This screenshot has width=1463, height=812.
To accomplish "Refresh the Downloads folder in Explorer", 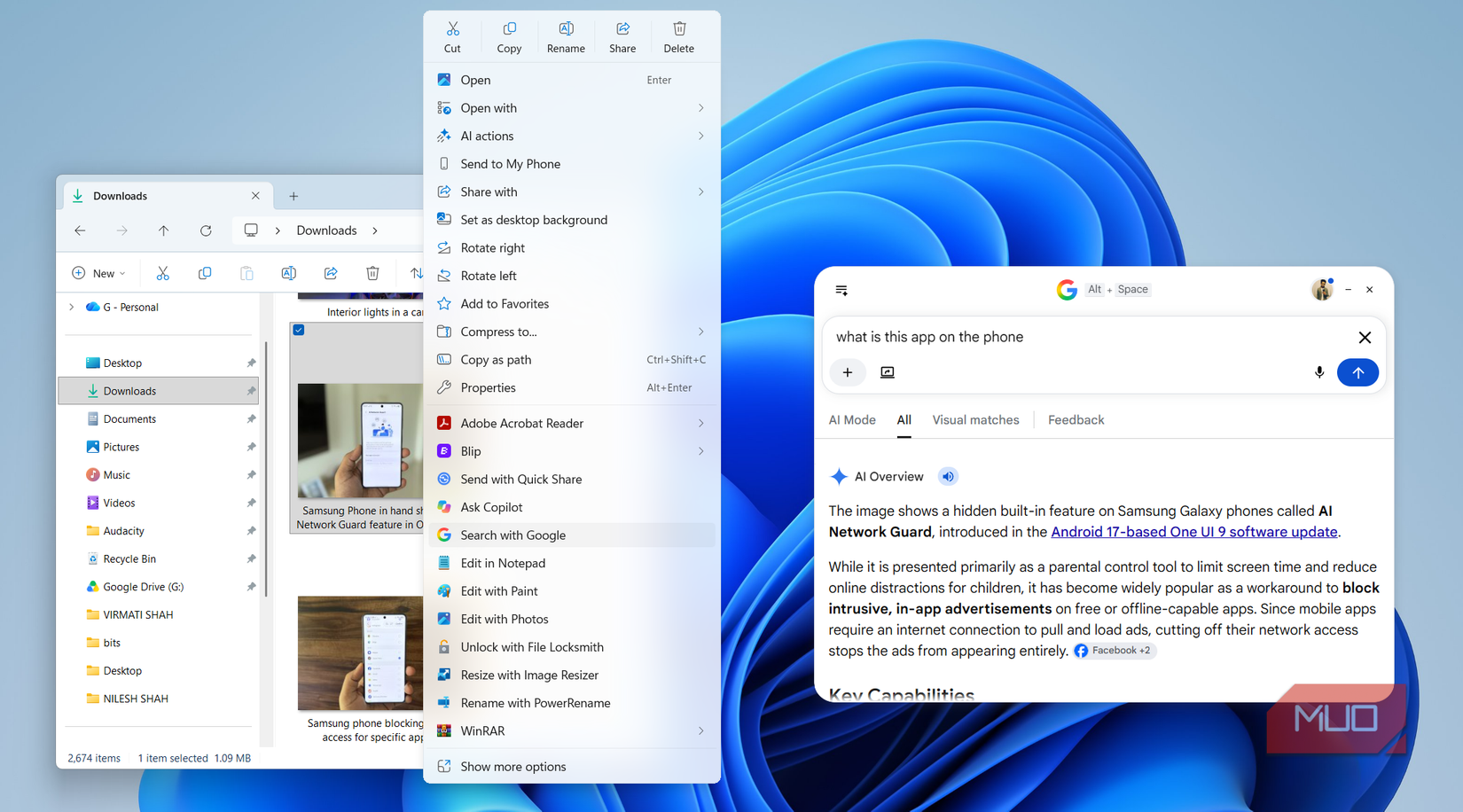I will click(206, 230).
